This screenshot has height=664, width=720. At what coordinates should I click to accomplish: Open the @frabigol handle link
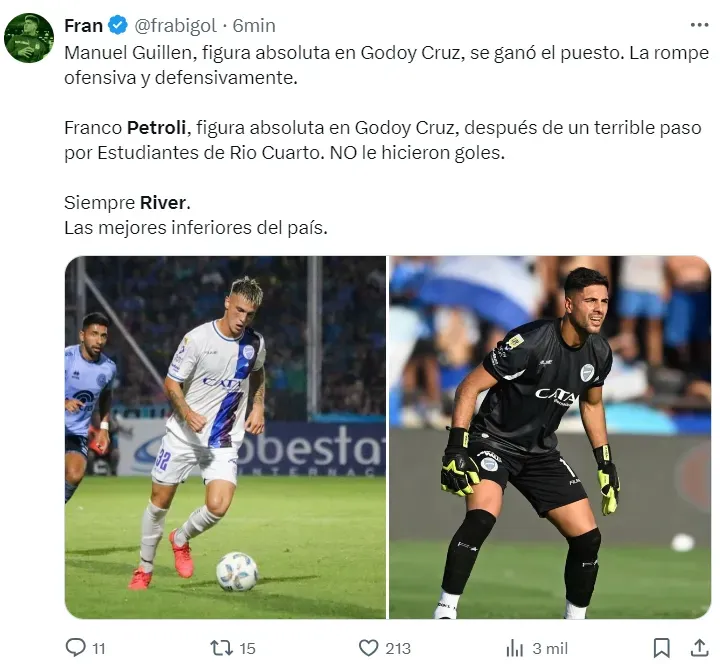[176, 25]
